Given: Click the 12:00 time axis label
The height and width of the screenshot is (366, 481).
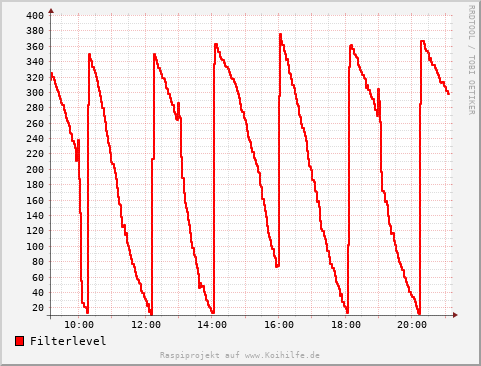Looking at the screenshot, I should click(x=146, y=325).
